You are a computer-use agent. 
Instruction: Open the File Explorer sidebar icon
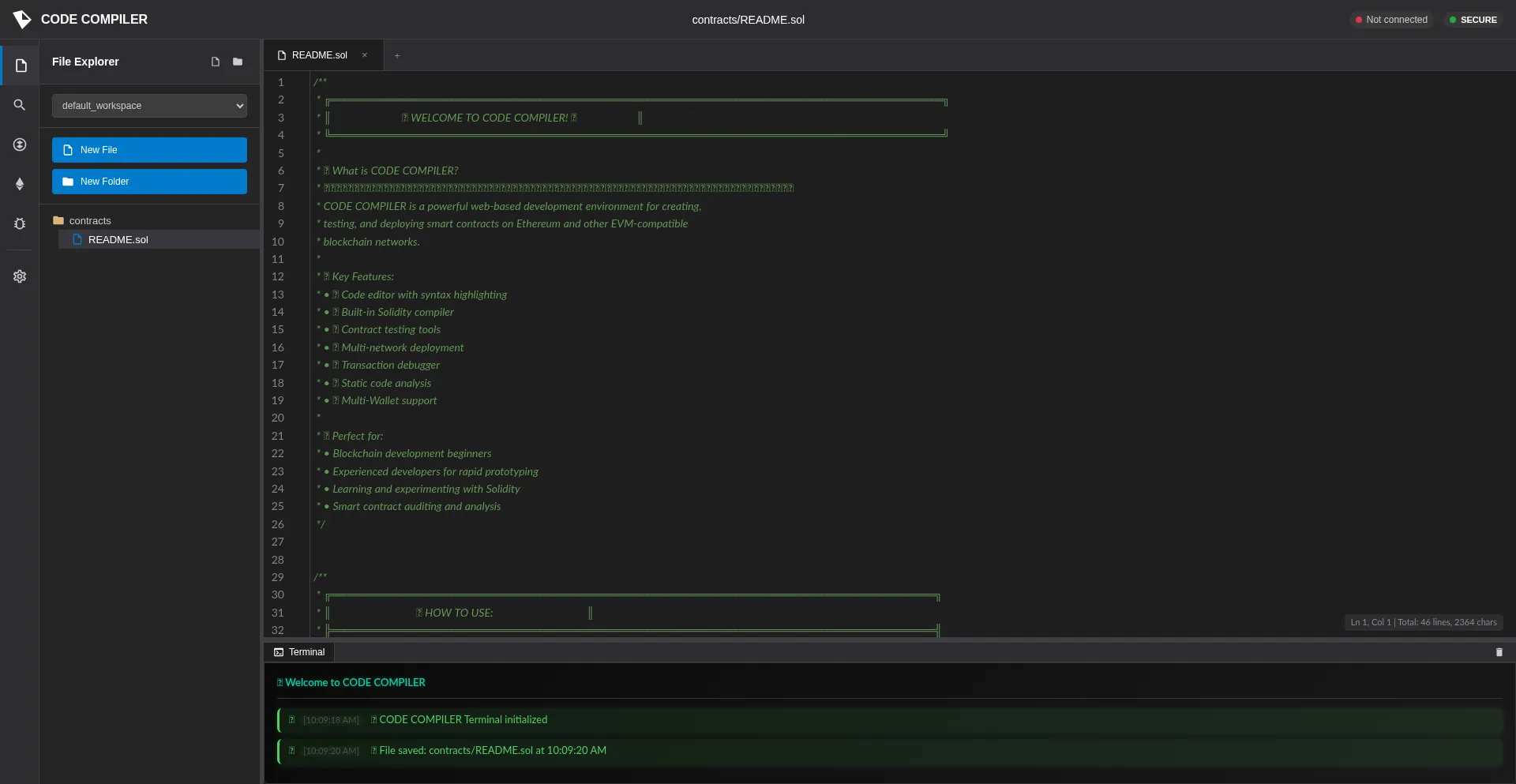[21, 66]
